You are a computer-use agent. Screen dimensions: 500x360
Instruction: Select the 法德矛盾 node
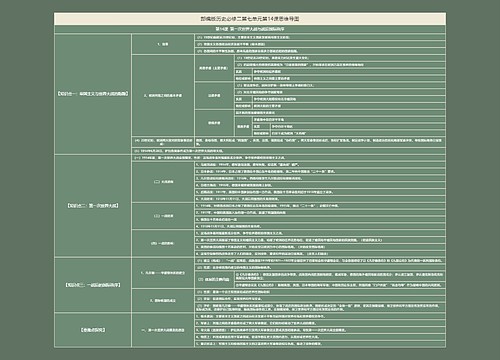(x=214, y=95)
